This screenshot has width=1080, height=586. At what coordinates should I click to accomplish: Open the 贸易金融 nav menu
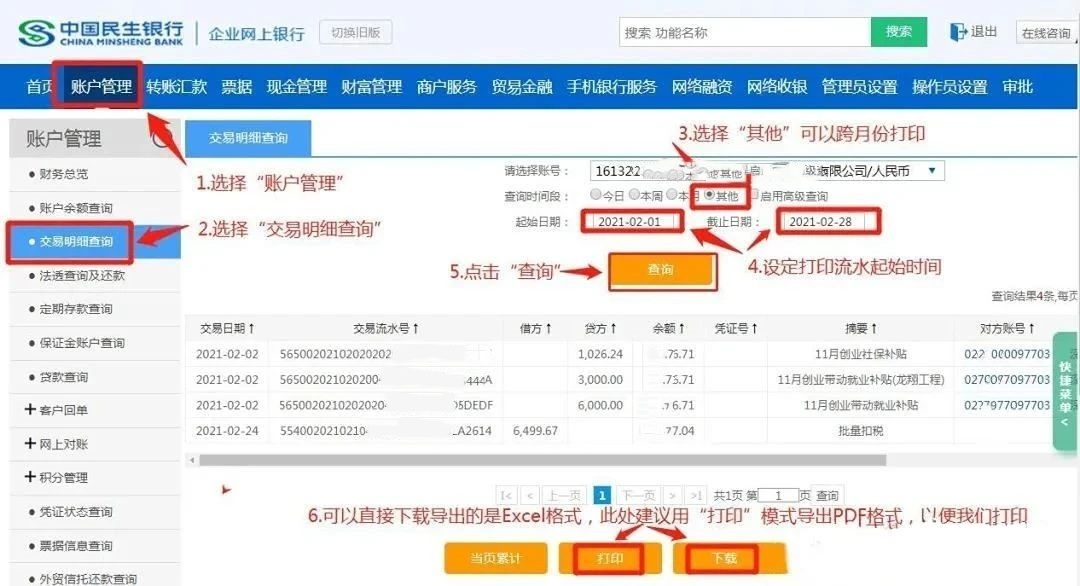(522, 87)
